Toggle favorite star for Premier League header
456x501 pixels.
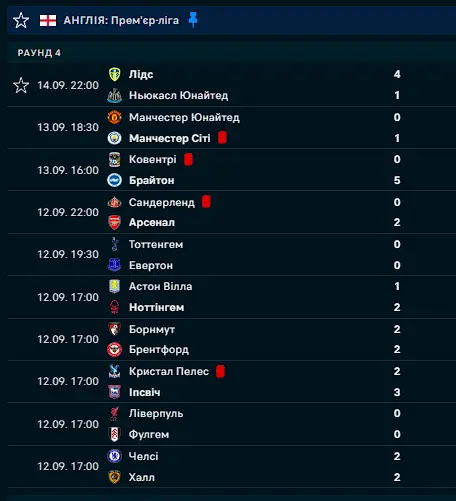coord(21,20)
